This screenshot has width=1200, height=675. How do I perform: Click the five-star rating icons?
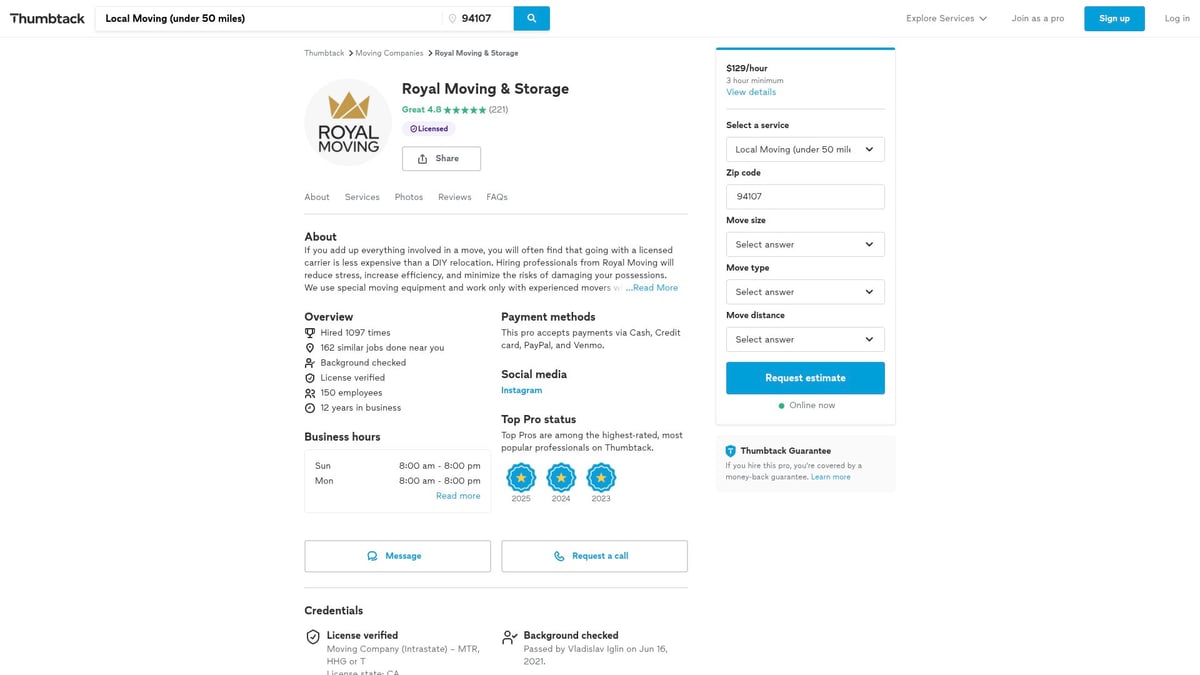465,110
